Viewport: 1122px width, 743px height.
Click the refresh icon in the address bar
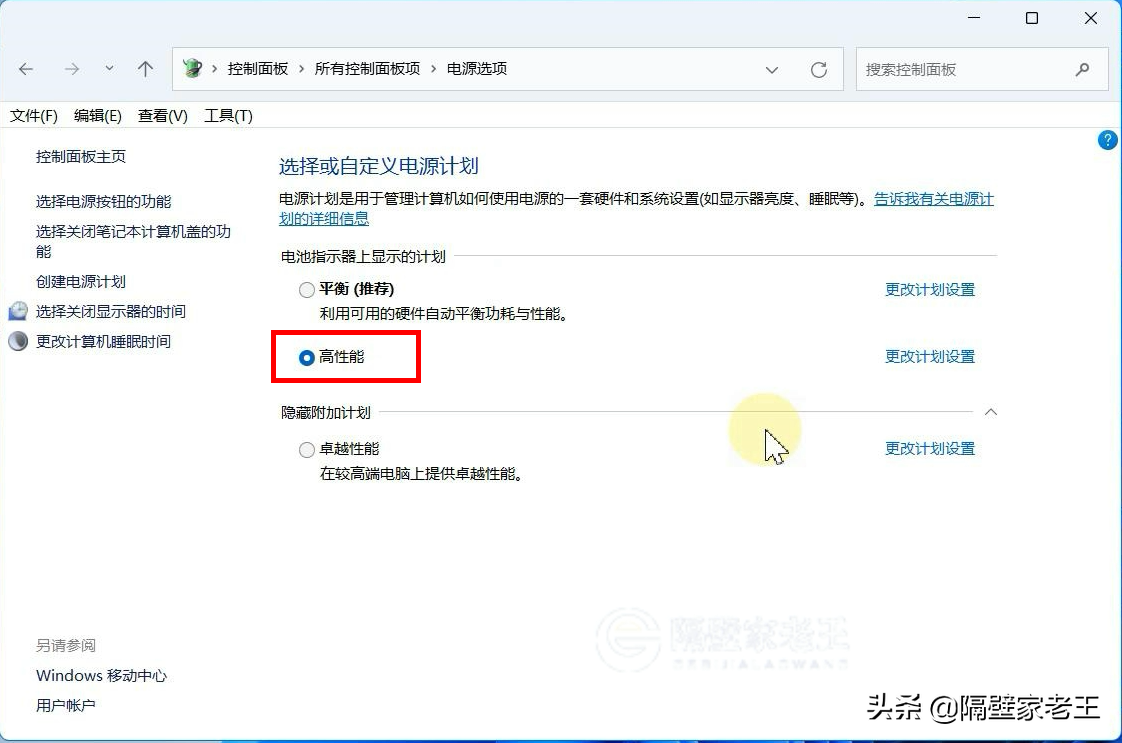click(819, 69)
